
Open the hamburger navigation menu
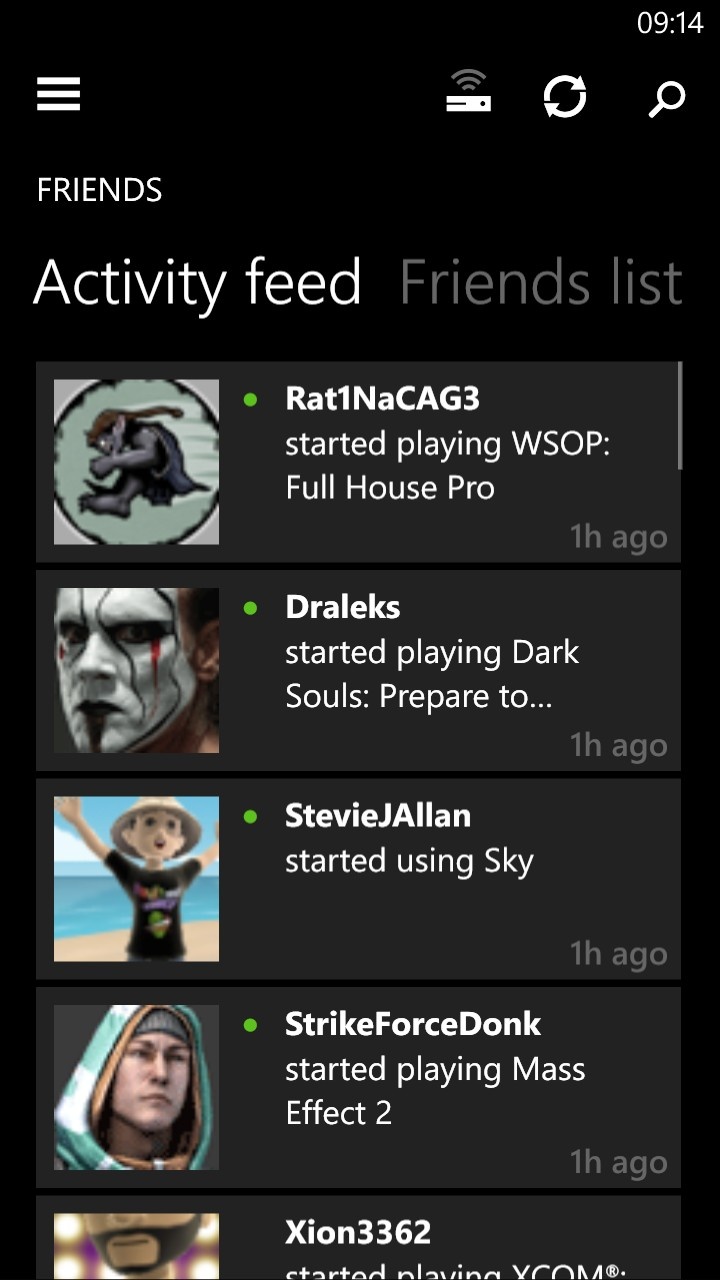click(59, 95)
